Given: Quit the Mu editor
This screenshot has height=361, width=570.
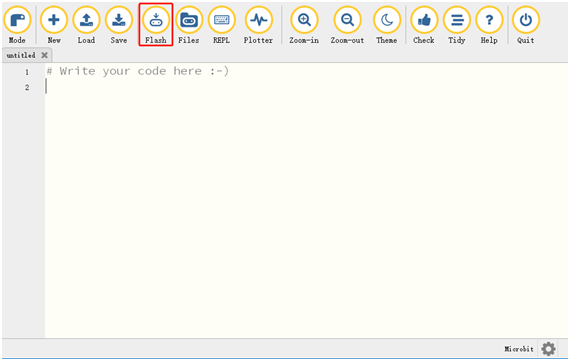Looking at the screenshot, I should (526, 25).
